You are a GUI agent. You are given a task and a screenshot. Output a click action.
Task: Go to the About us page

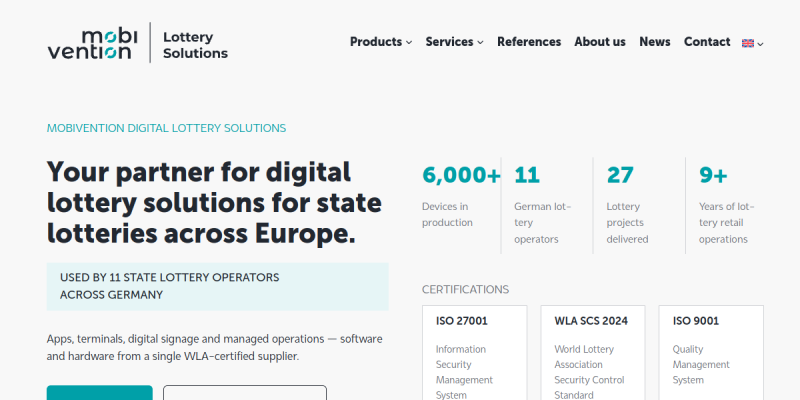[x=600, y=42]
